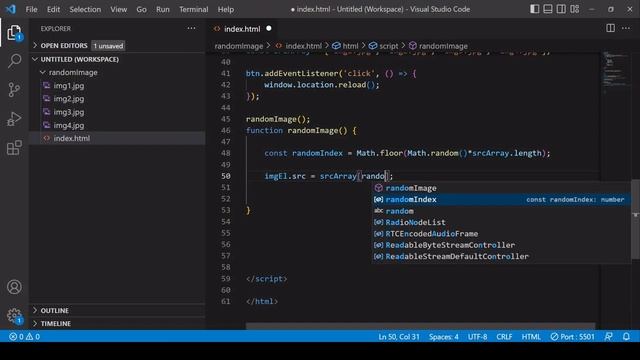Open the Go menu
This screenshot has width=640, height=360.
click(x=141, y=9)
